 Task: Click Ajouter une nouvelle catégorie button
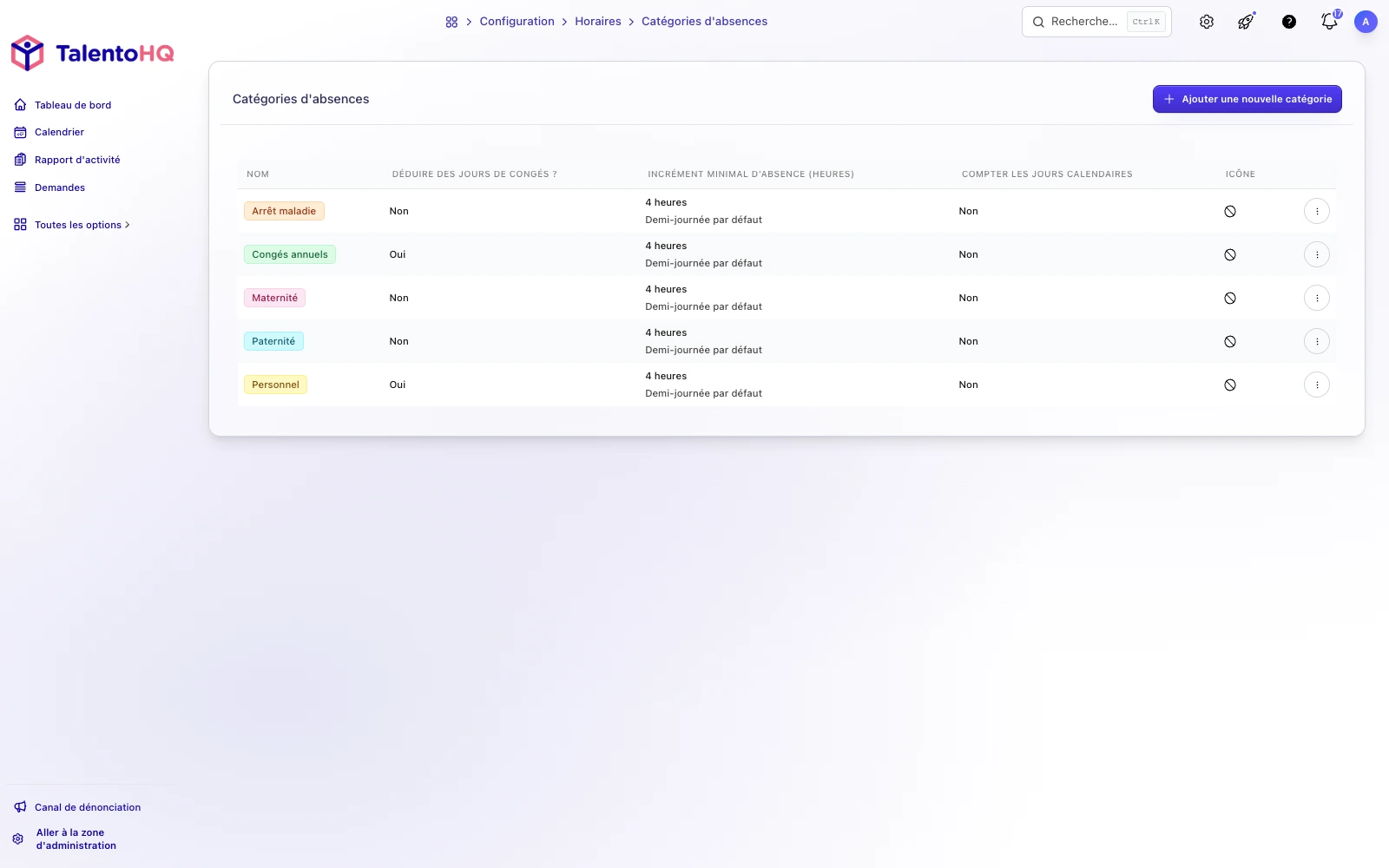(1247, 99)
